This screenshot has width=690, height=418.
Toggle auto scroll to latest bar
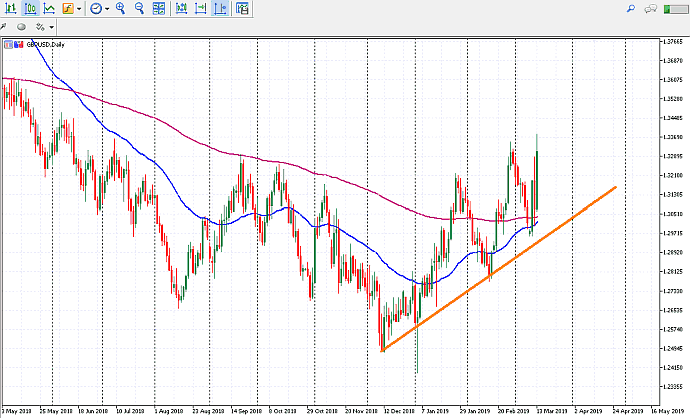[x=201, y=9]
